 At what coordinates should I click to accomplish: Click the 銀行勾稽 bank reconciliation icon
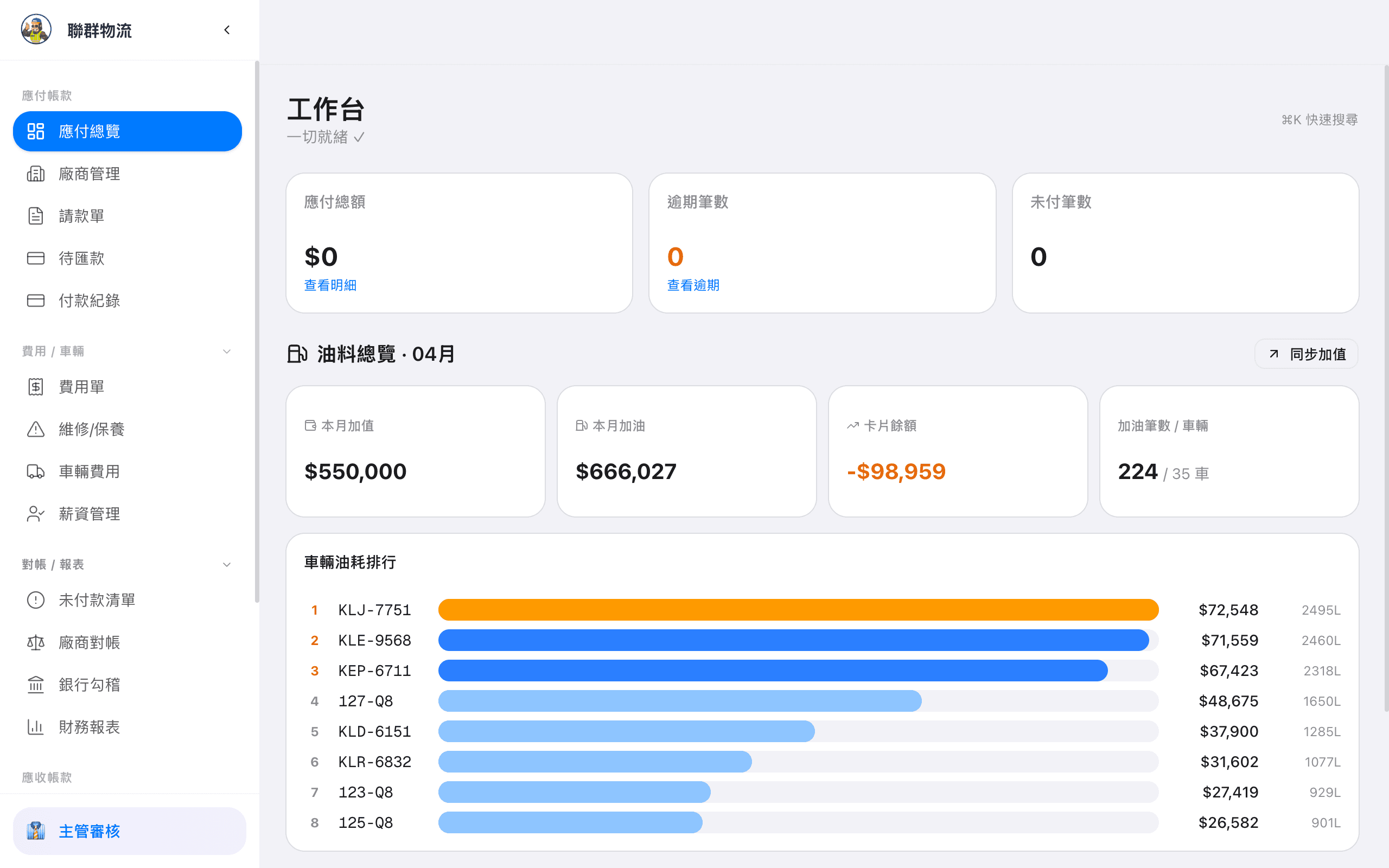[x=36, y=684]
